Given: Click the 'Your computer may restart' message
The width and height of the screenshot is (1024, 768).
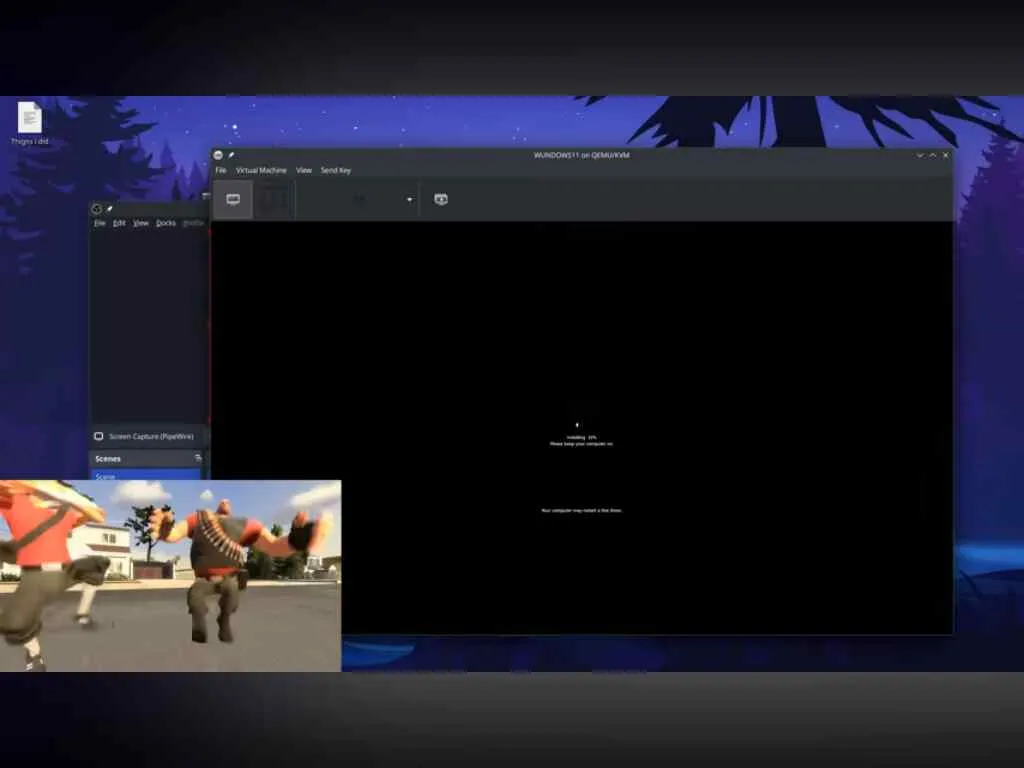Looking at the screenshot, I should coord(581,511).
